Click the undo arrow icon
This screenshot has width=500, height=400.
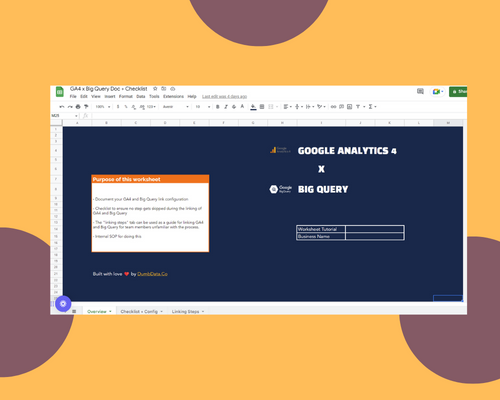click(x=62, y=107)
